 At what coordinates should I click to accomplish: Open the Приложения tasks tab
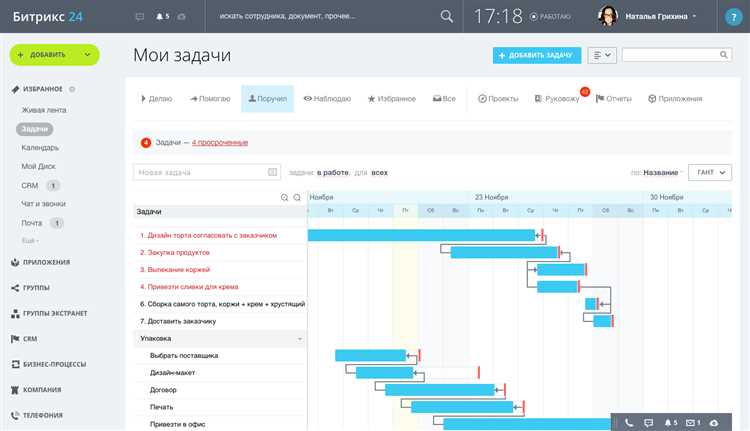675,99
